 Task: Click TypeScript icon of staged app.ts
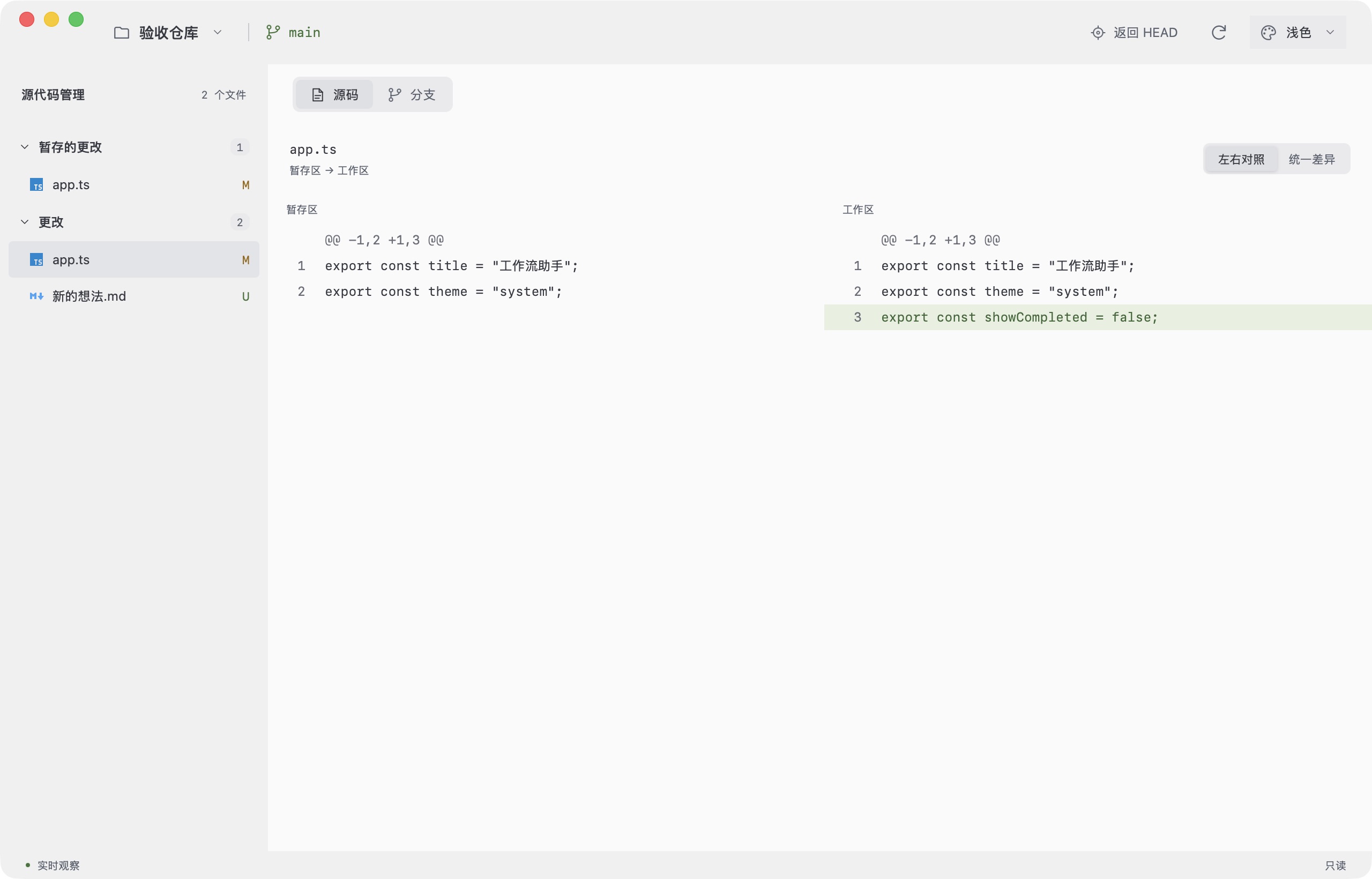point(36,185)
